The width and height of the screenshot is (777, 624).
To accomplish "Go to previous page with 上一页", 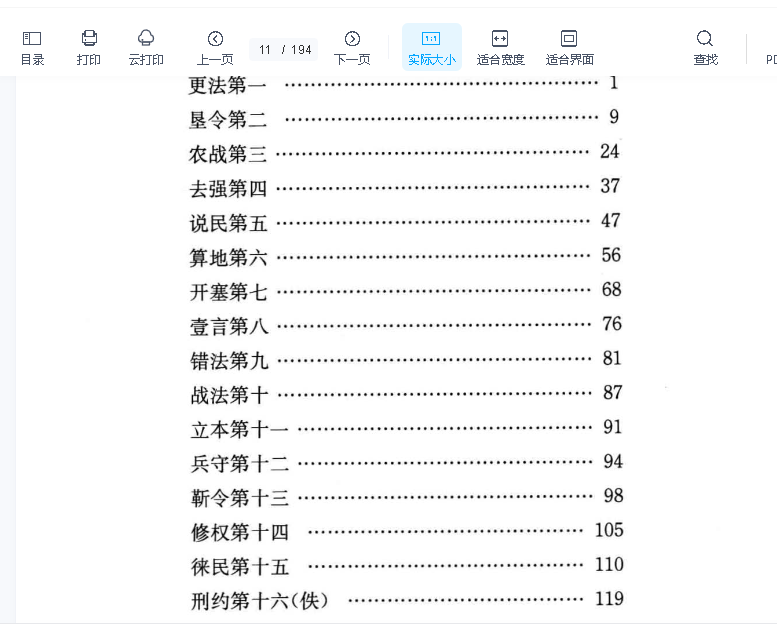I will 215,48.
